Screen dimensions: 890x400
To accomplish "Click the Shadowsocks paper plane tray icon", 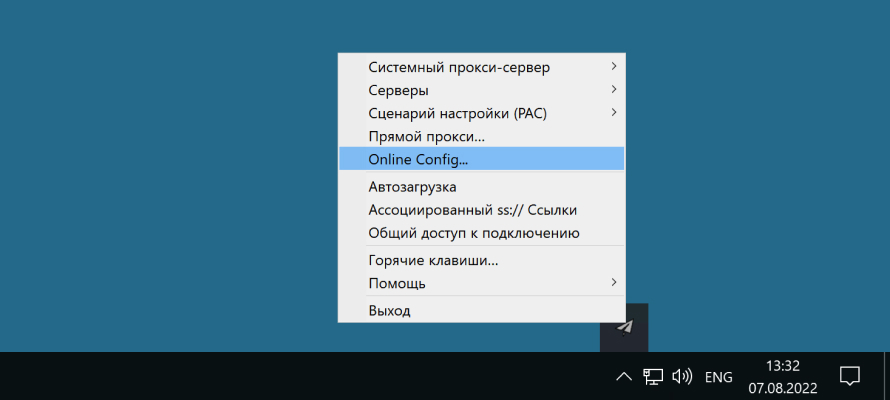I will [624, 327].
